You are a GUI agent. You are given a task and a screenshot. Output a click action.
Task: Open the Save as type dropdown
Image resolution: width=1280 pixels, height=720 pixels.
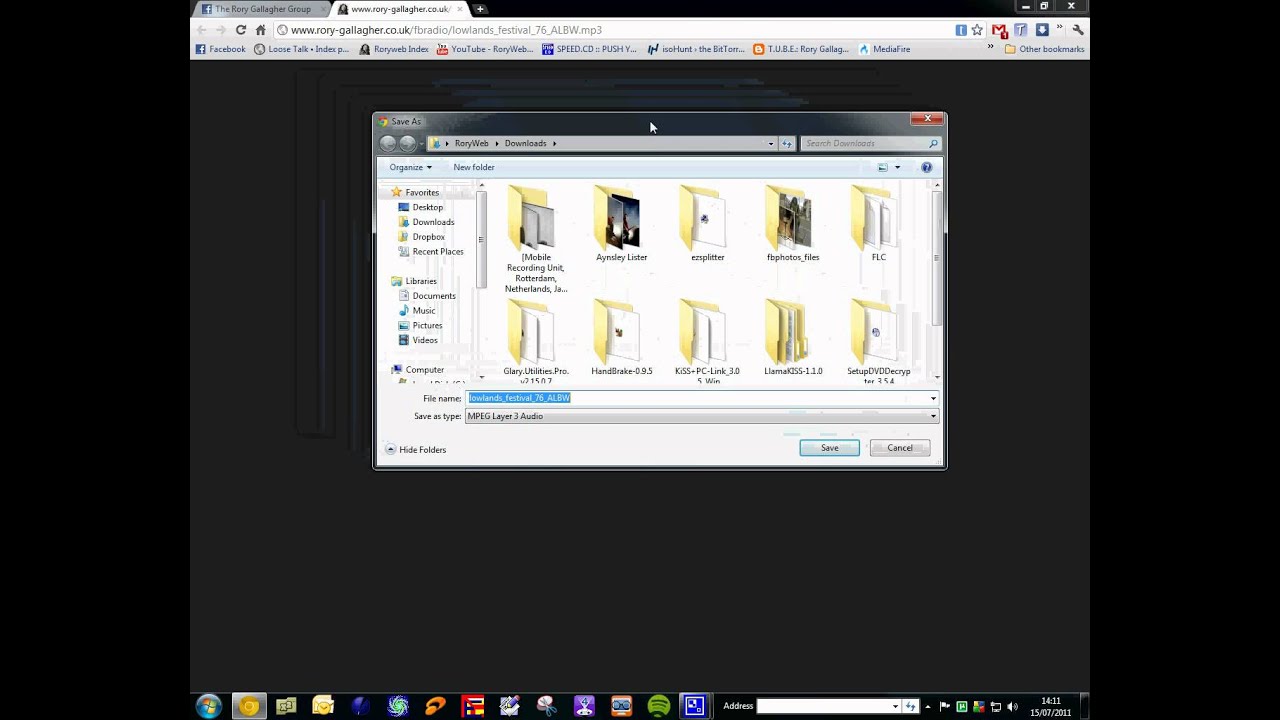pyautogui.click(x=933, y=416)
